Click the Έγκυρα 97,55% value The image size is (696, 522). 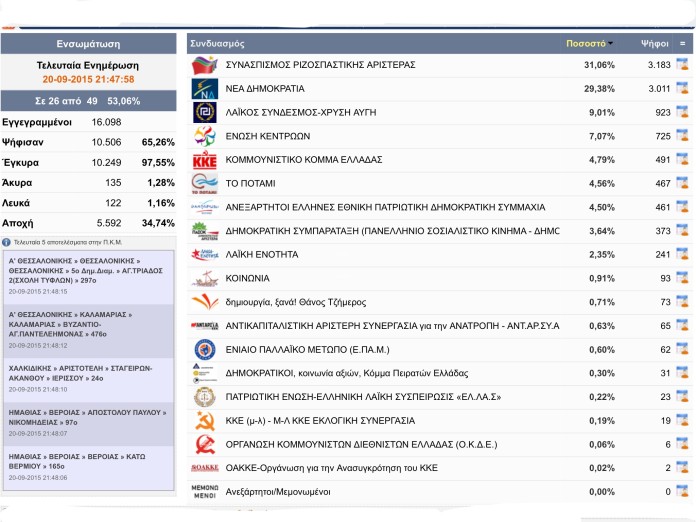point(158,162)
